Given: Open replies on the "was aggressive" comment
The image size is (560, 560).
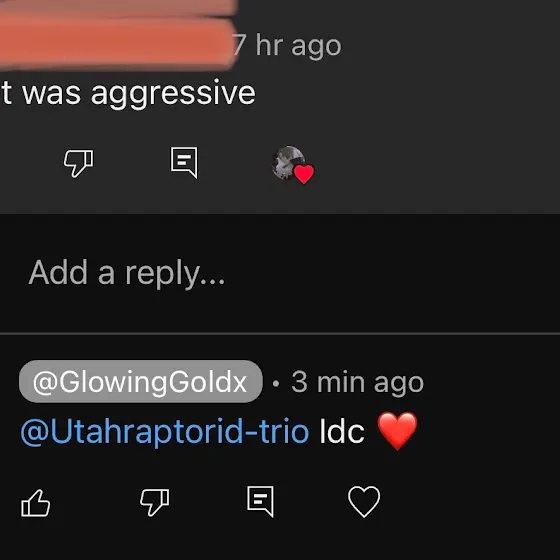Looking at the screenshot, I should point(184,162).
